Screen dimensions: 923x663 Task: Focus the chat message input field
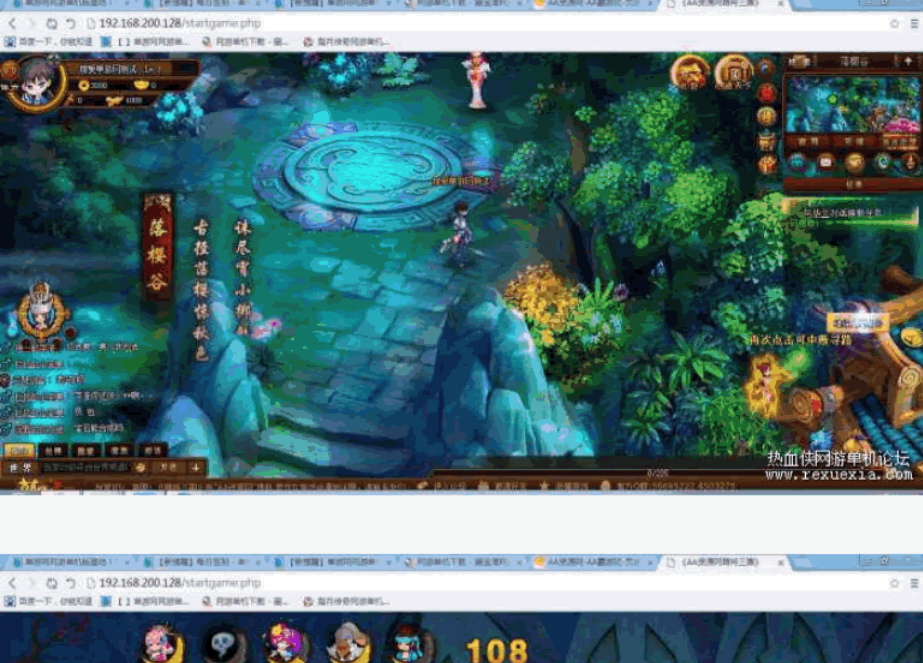coord(86,468)
